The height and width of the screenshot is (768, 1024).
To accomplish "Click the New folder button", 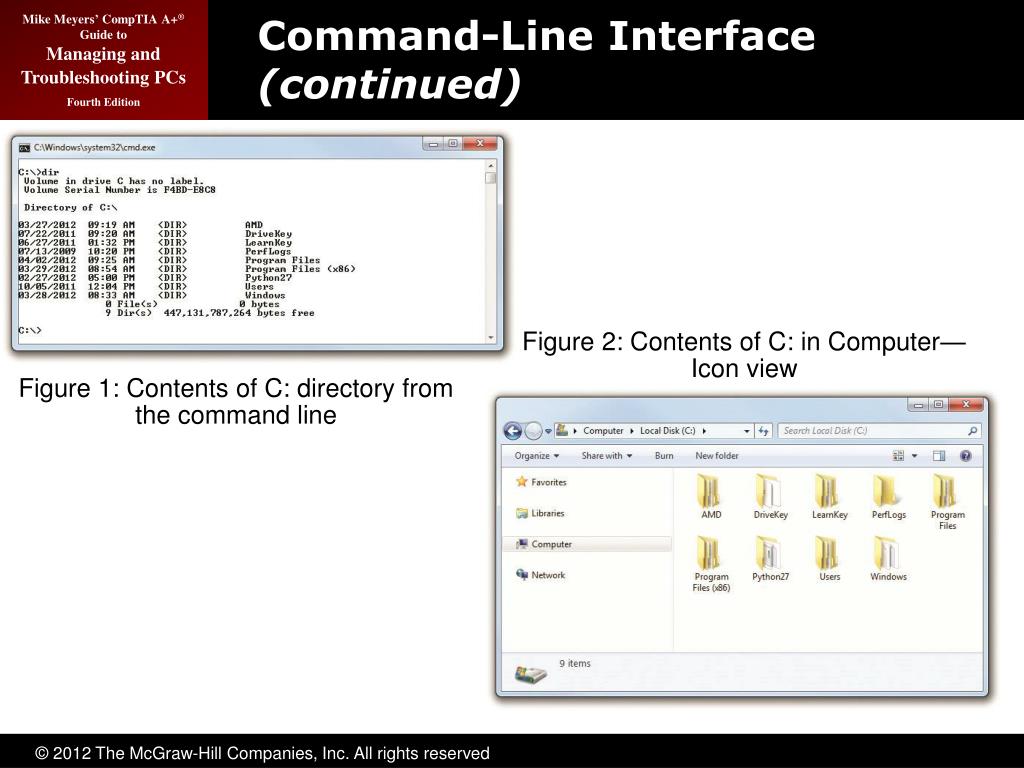I will point(716,456).
